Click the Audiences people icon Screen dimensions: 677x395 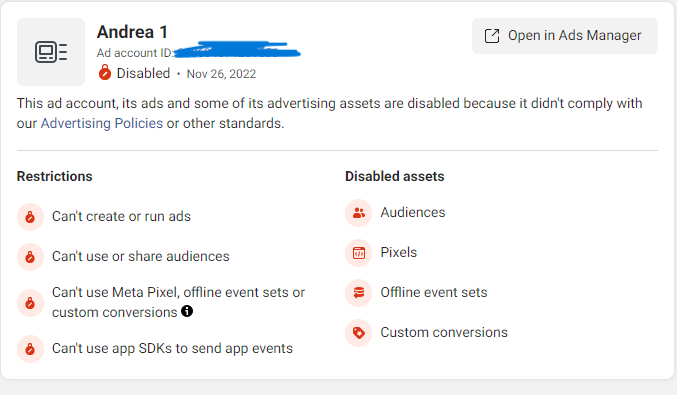(358, 213)
